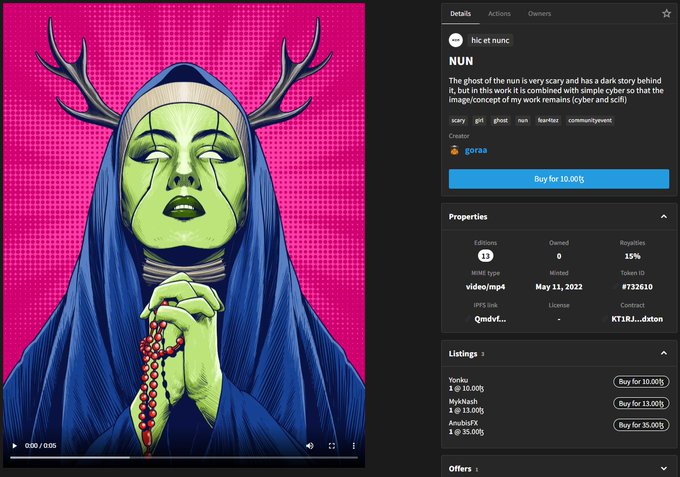Open the IPFS link Qmdvf...
This screenshot has width=680, height=477.
click(x=490, y=319)
